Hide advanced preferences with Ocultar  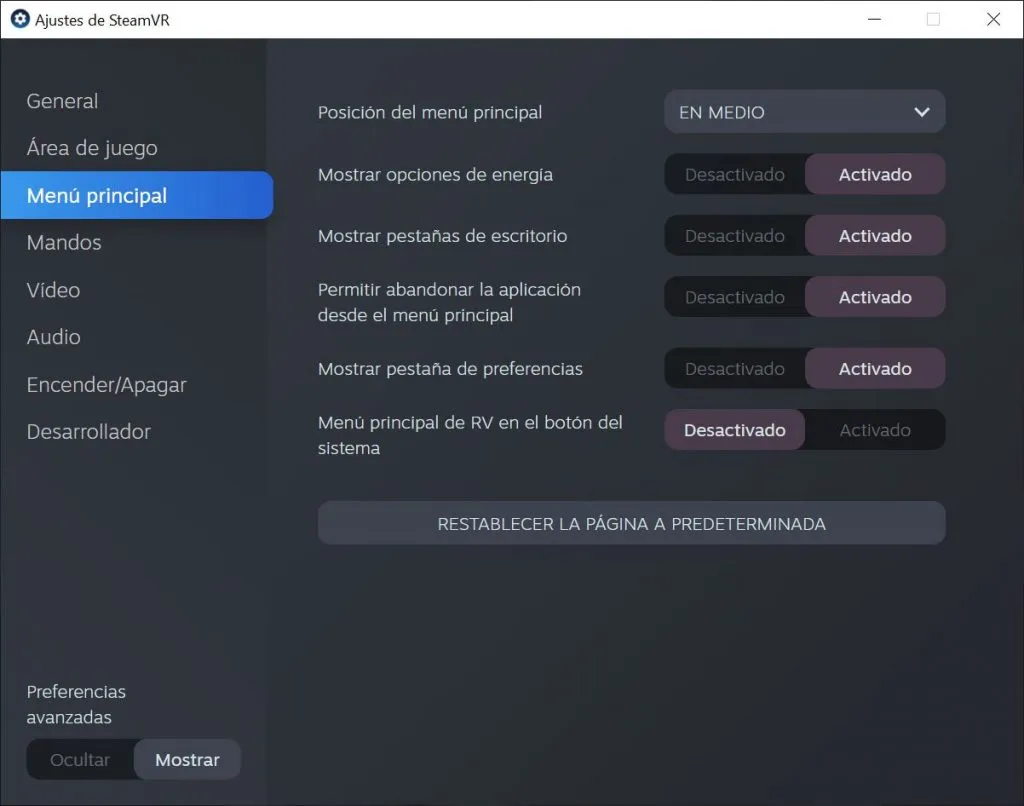coord(80,760)
